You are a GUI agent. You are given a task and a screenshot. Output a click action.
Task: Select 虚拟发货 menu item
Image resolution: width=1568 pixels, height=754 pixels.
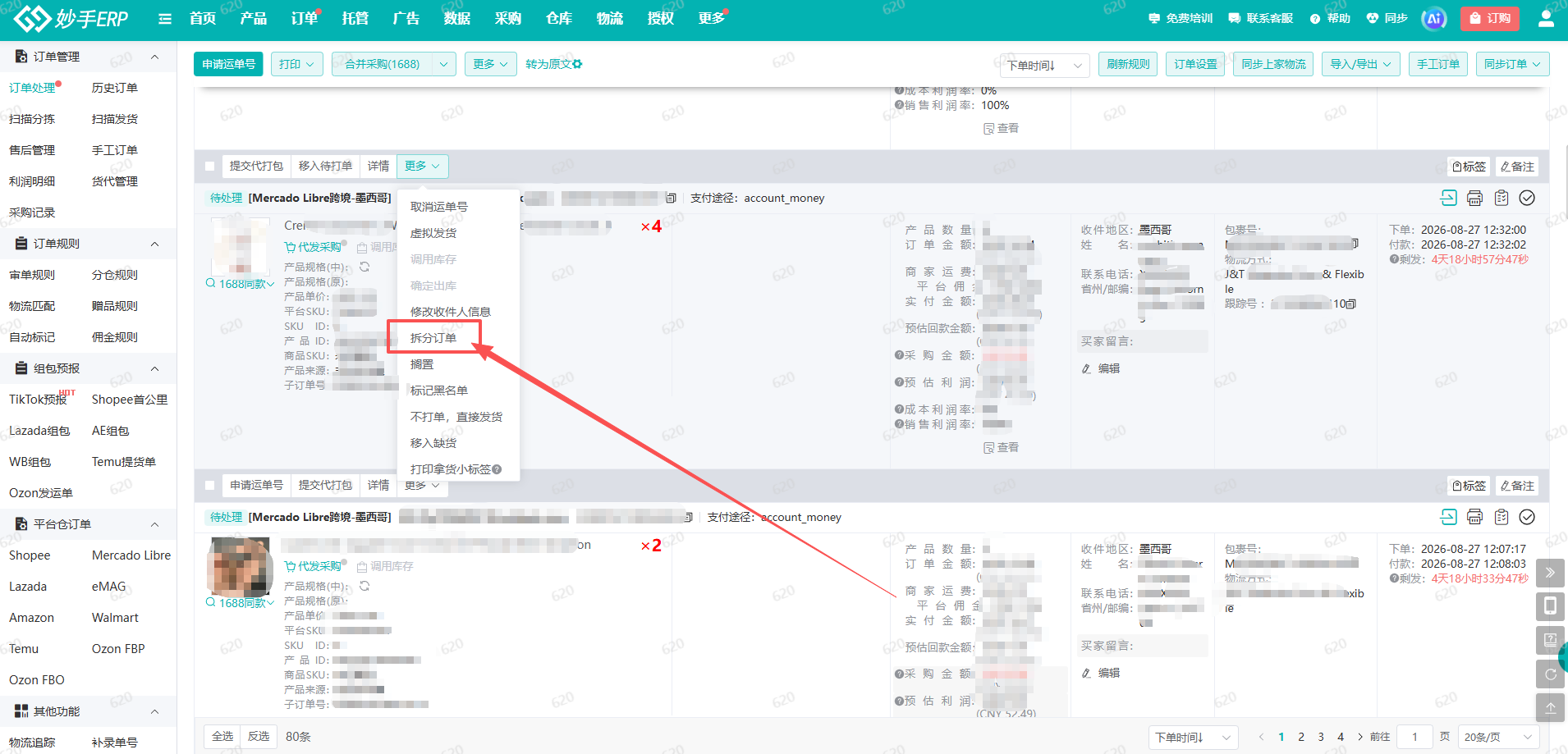[433, 233]
